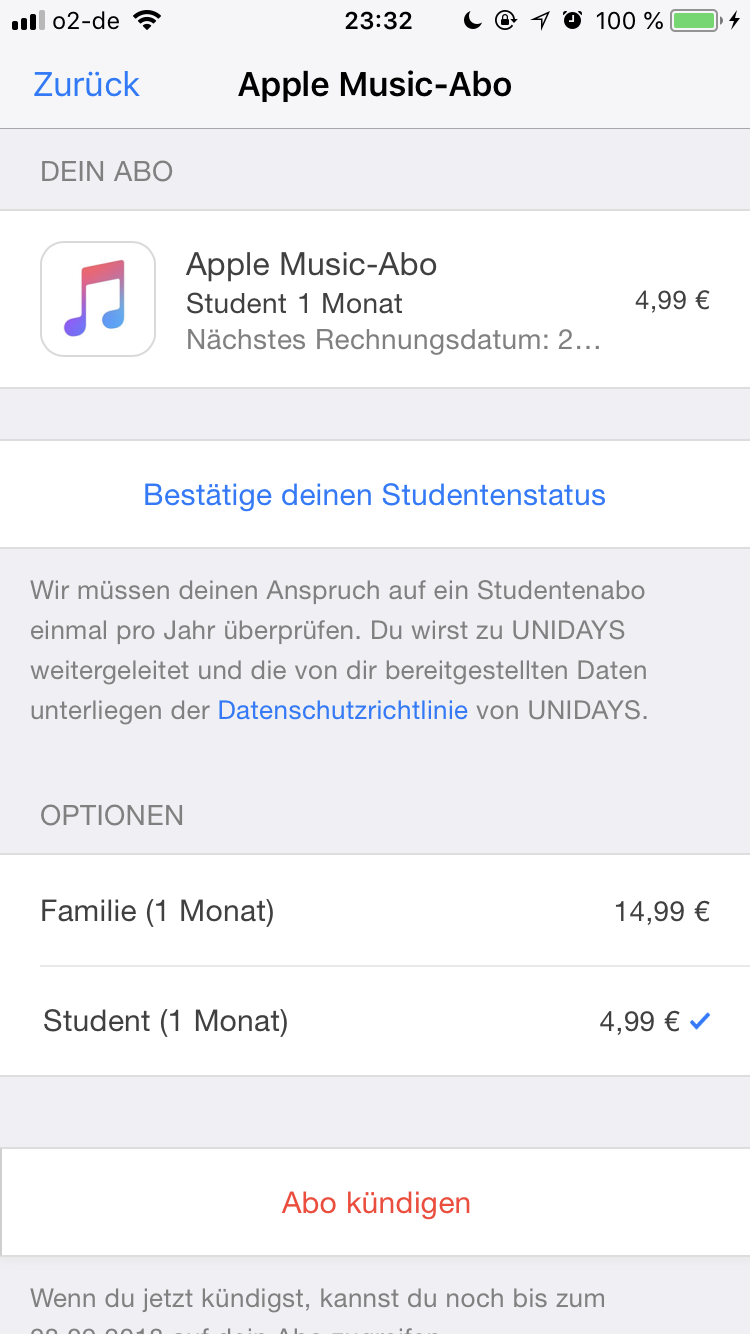Tap the 14,99 € Familie price
Image resolution: width=750 pixels, height=1334 pixels.
coord(661,911)
